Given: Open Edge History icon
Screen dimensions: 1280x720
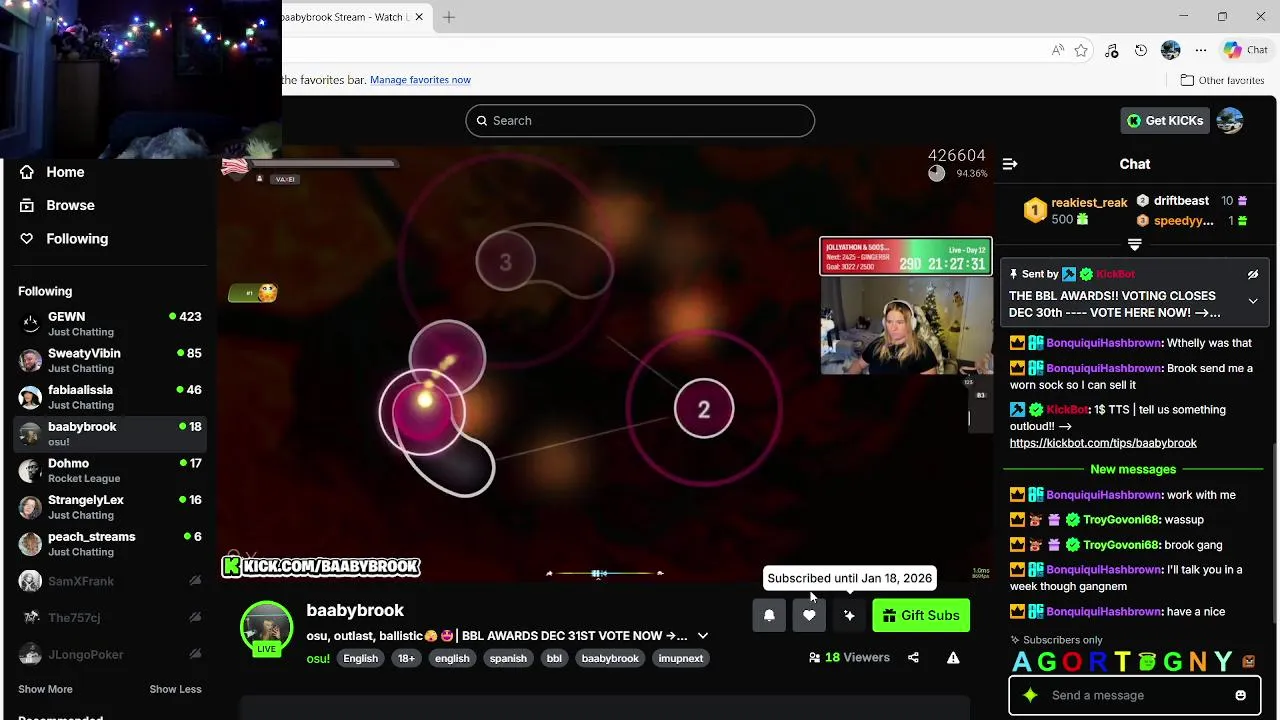Looking at the screenshot, I should click(x=1141, y=50).
